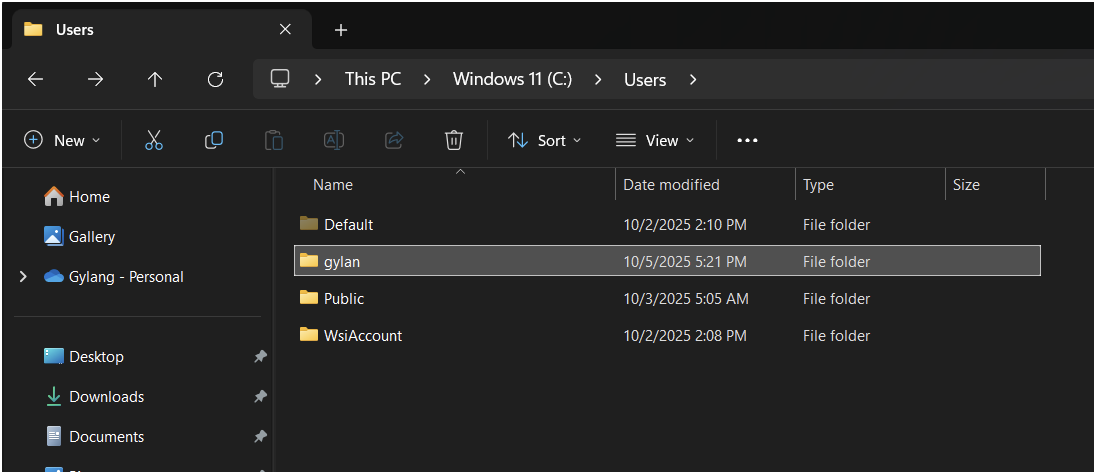Open the Sort dropdown menu
1096x474 pixels.
coord(544,140)
